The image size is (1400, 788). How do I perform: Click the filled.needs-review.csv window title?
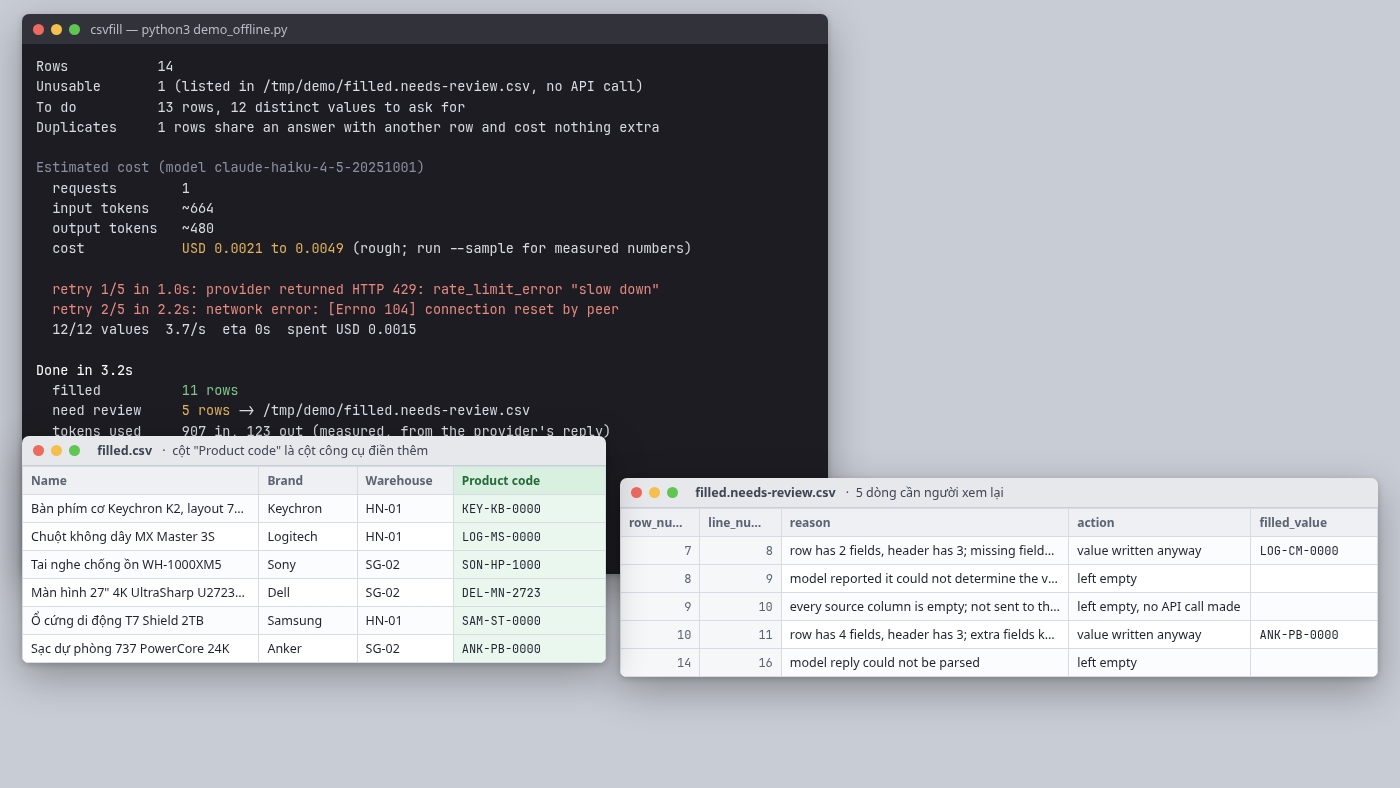pyautogui.click(x=765, y=493)
